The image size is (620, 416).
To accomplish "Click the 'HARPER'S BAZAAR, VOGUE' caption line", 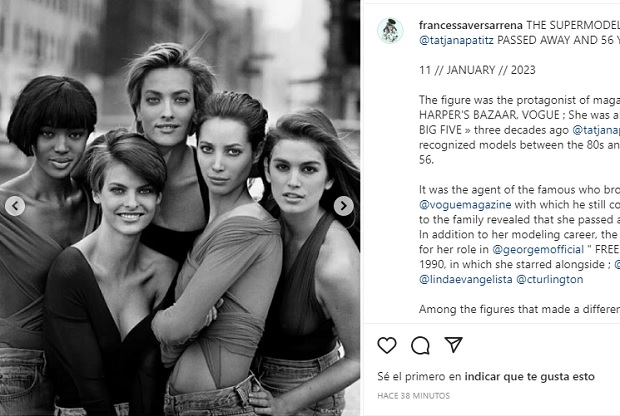I will (519, 115).
